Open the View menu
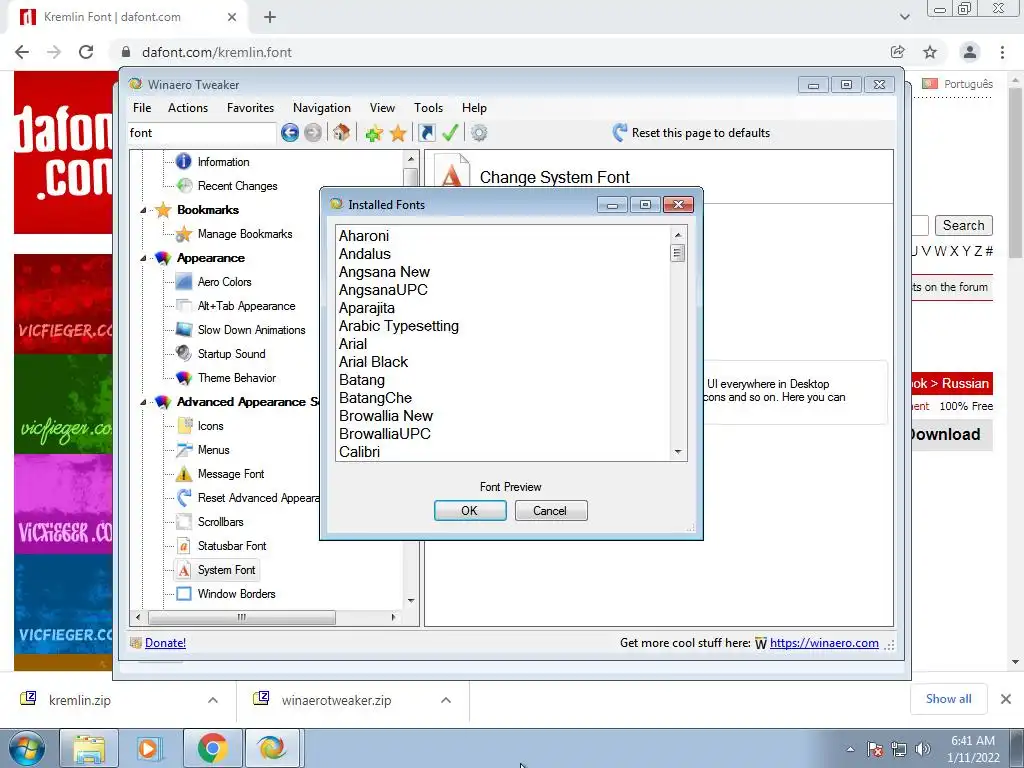The image size is (1024, 768). 382,108
